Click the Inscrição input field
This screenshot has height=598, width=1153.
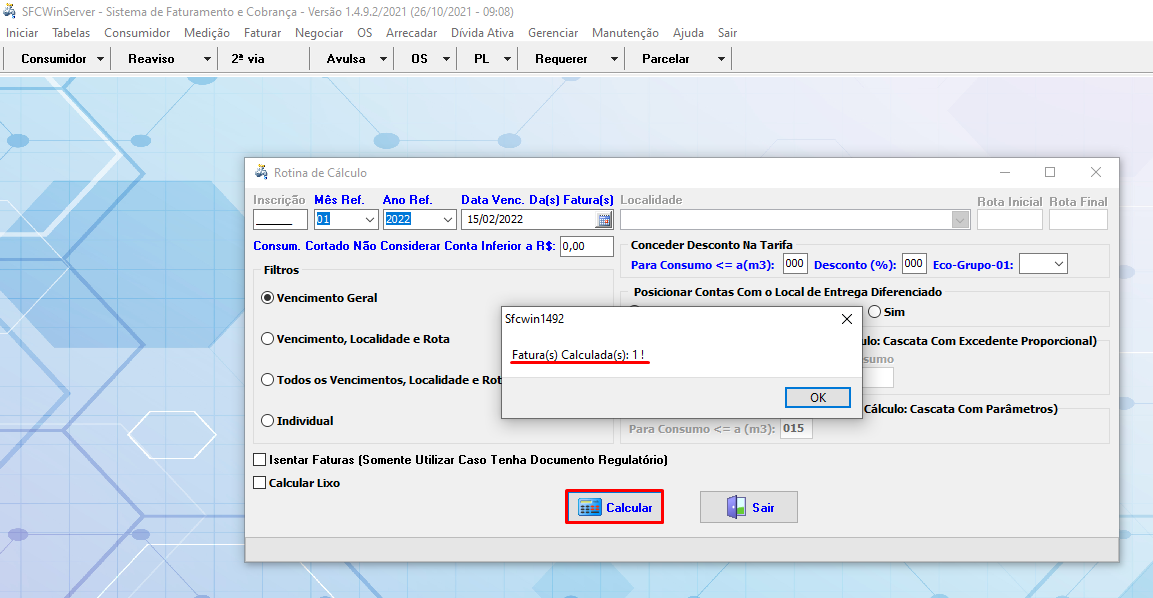(x=280, y=220)
